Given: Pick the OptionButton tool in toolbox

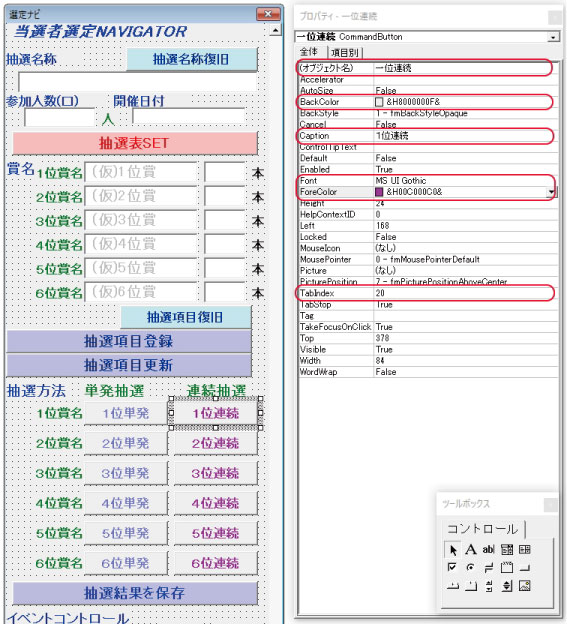Looking at the screenshot, I should tap(471, 567).
